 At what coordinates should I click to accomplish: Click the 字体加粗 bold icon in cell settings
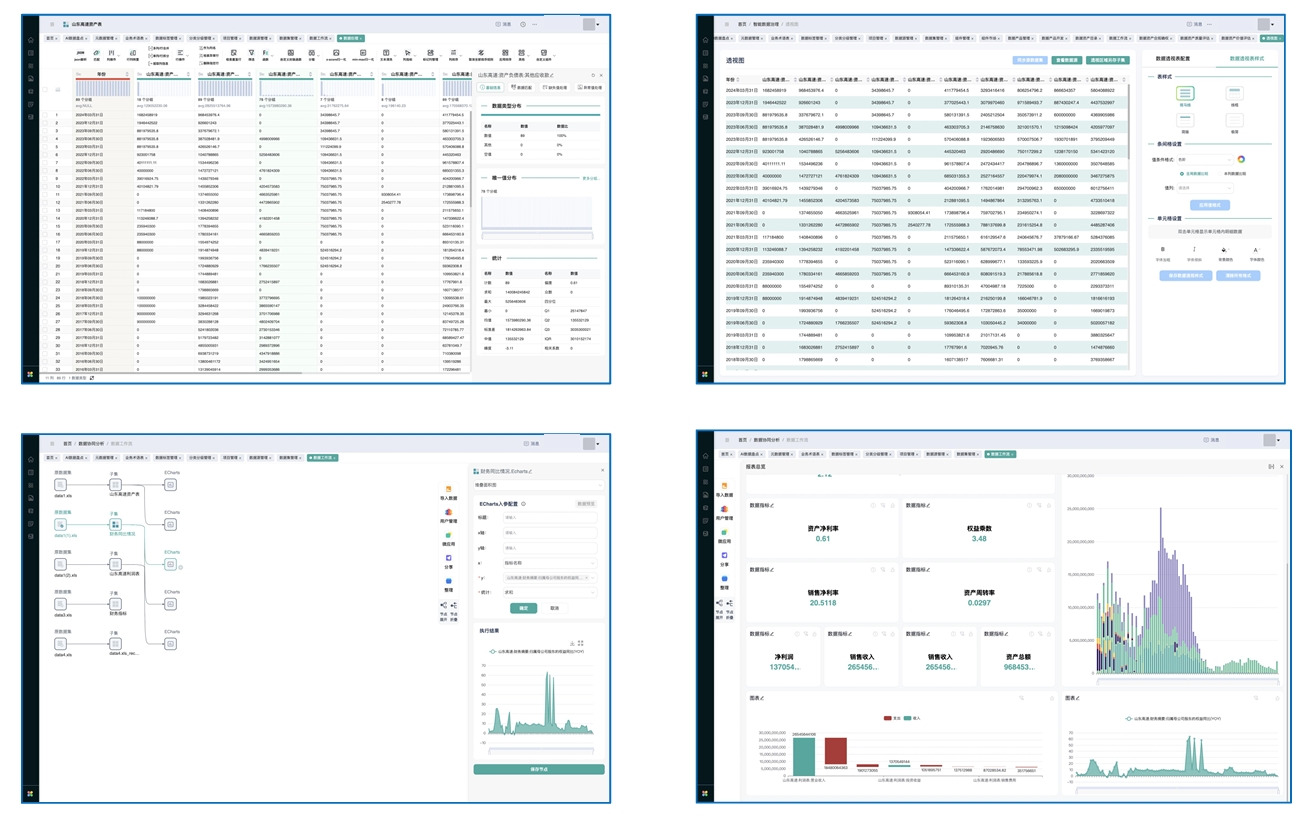tap(1163, 250)
